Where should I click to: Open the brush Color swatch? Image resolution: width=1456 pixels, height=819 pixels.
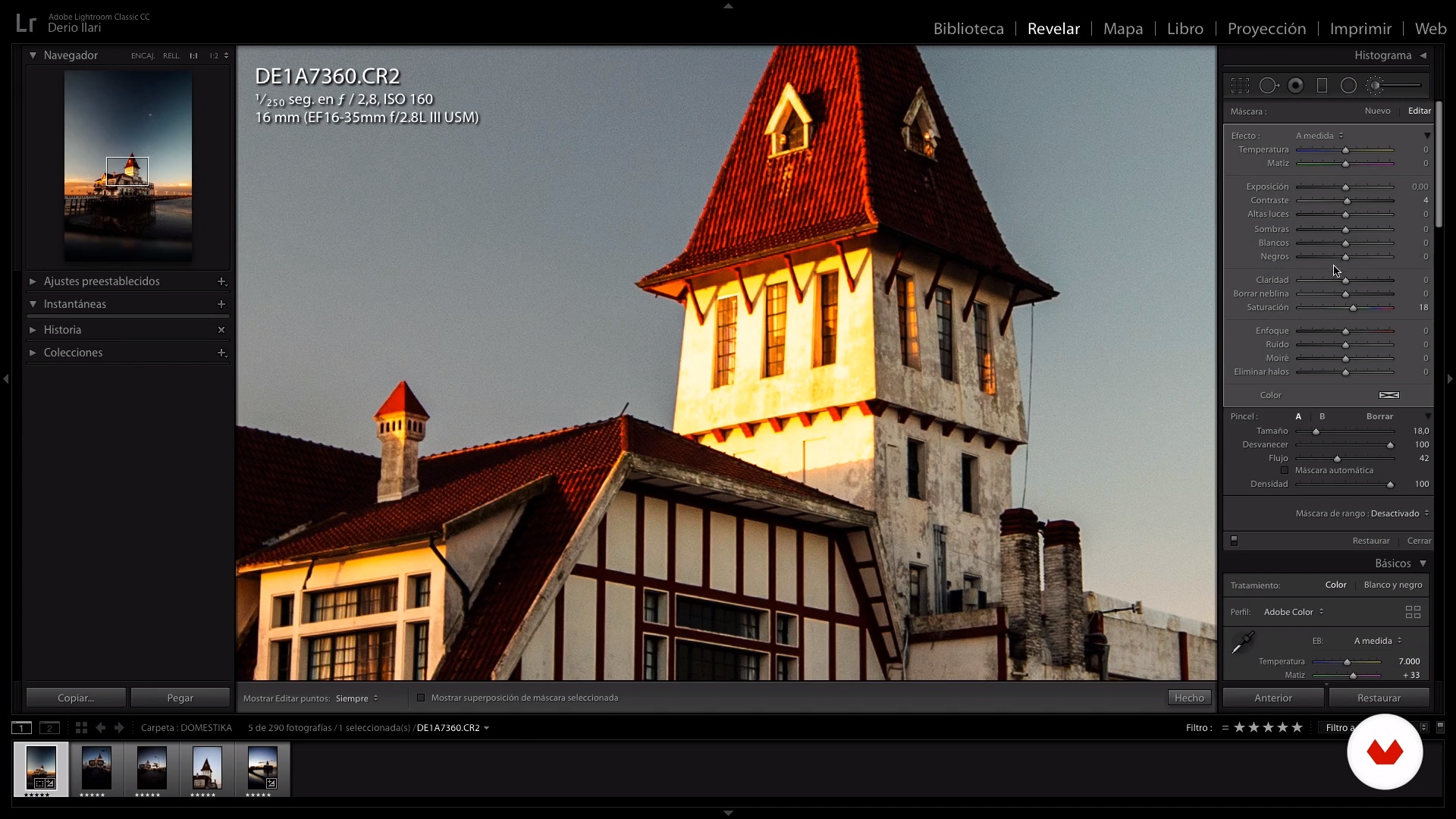coord(1389,395)
